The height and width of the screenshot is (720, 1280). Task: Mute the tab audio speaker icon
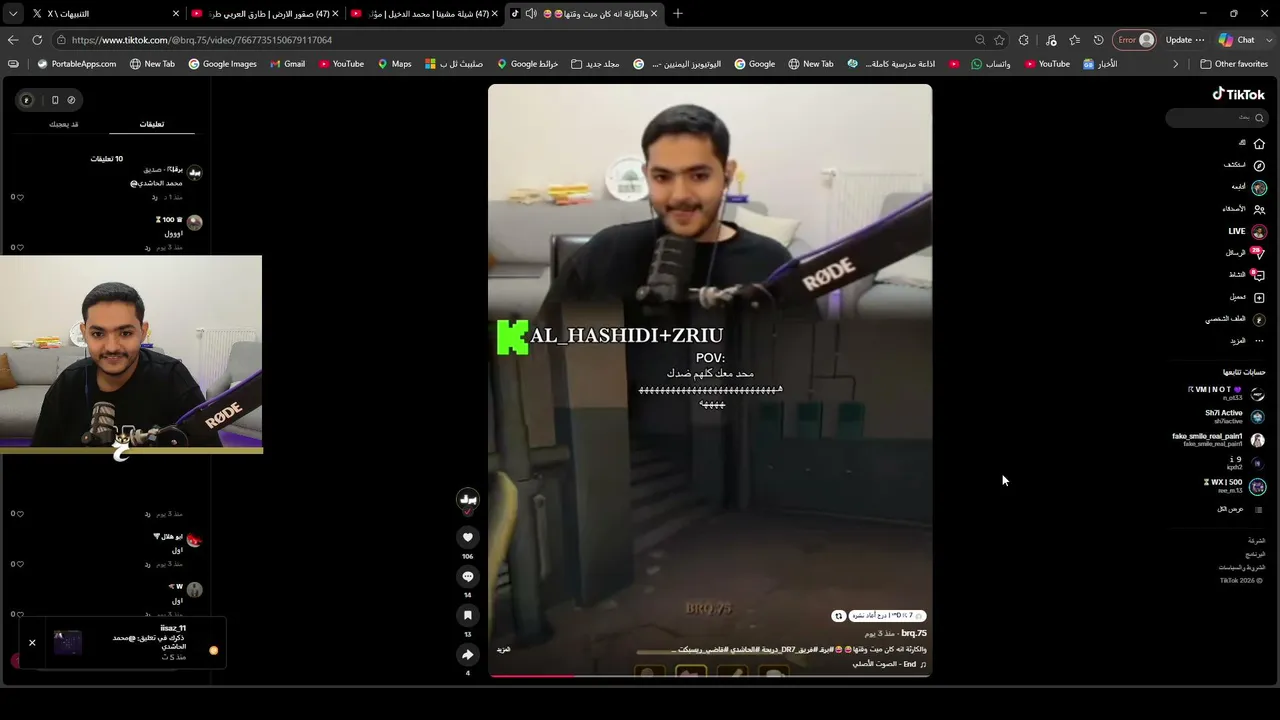531,14
